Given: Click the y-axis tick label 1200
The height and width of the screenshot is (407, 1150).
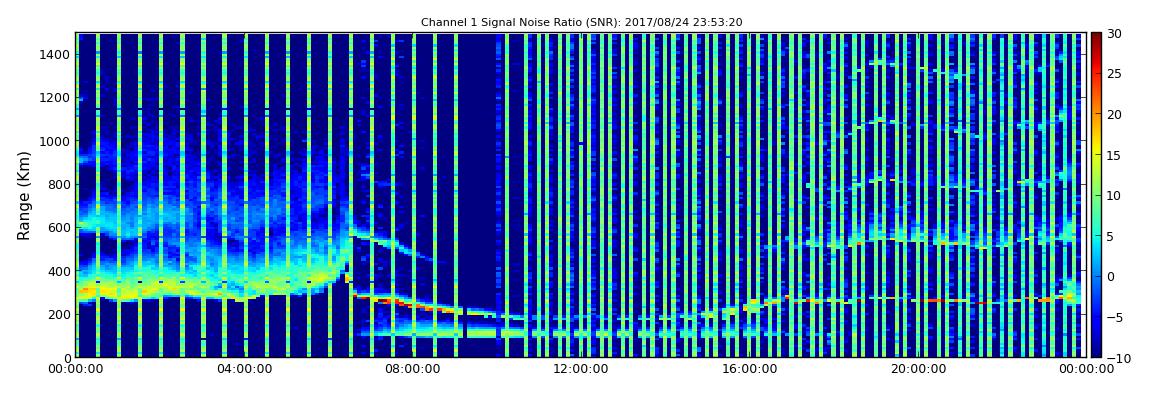Looking at the screenshot, I should (55, 98).
